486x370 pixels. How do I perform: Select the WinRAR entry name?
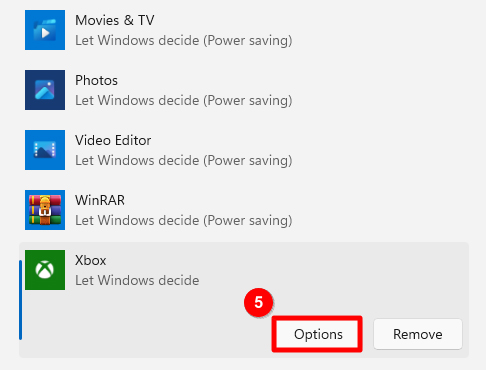tap(100, 200)
